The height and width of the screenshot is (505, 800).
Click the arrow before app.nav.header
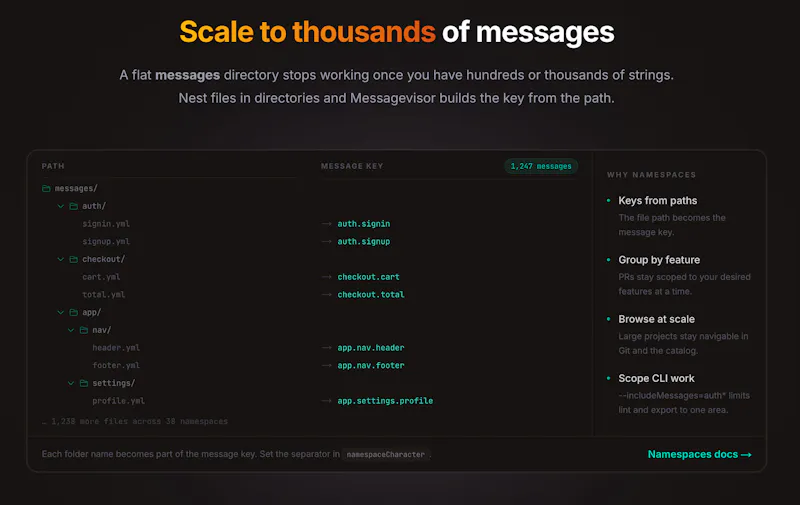pyautogui.click(x=327, y=347)
